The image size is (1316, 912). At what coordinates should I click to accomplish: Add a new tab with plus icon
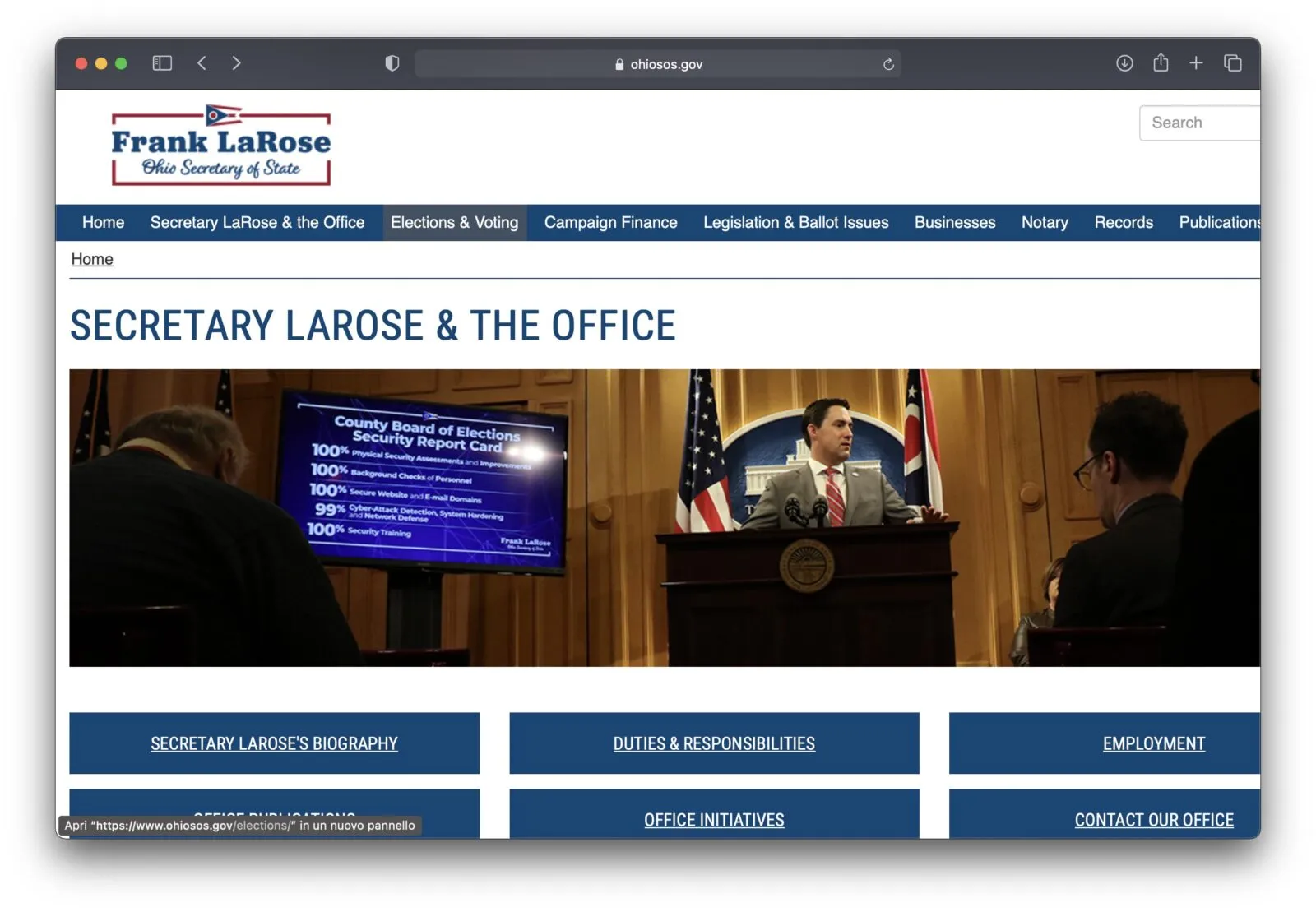[1196, 63]
